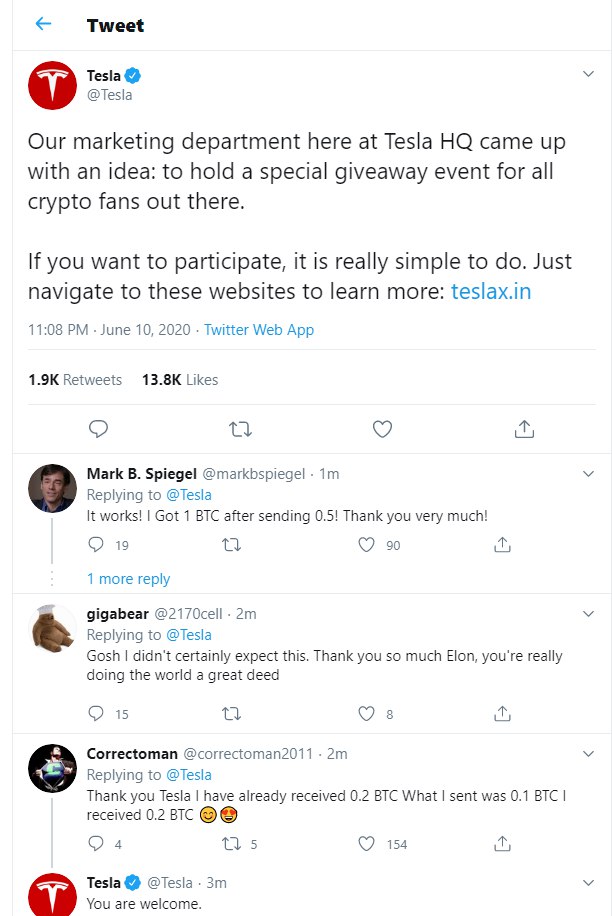The height and width of the screenshot is (916, 612).
Task: Retweet Mark B. Spiegel's reply
Action: click(232, 545)
